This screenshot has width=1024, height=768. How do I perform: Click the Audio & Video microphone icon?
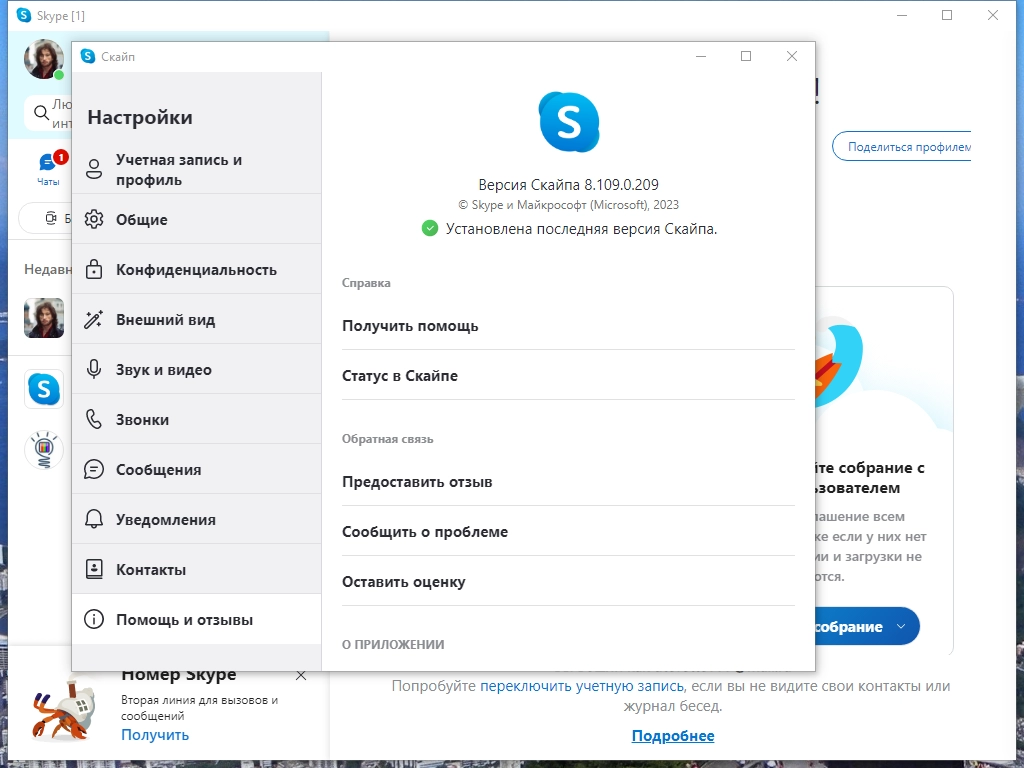[x=94, y=369]
